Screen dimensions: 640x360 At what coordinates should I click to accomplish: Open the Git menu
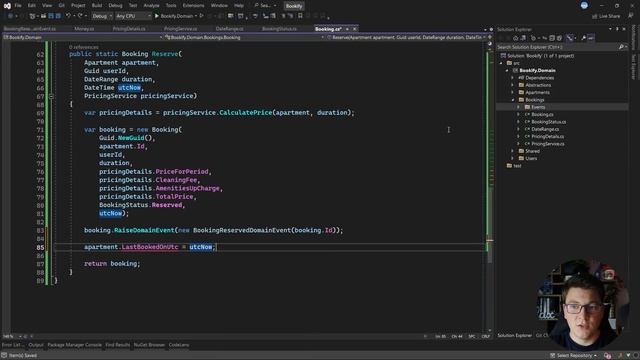[62, 6]
